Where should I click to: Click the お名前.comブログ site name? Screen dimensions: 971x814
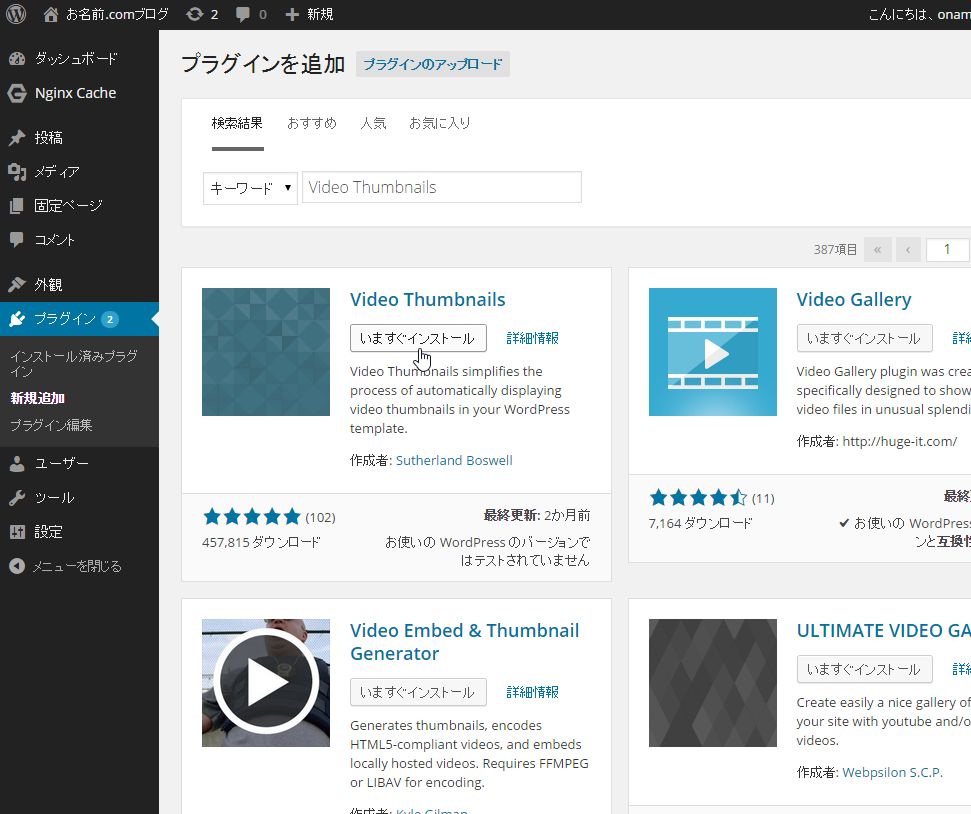tap(117, 14)
